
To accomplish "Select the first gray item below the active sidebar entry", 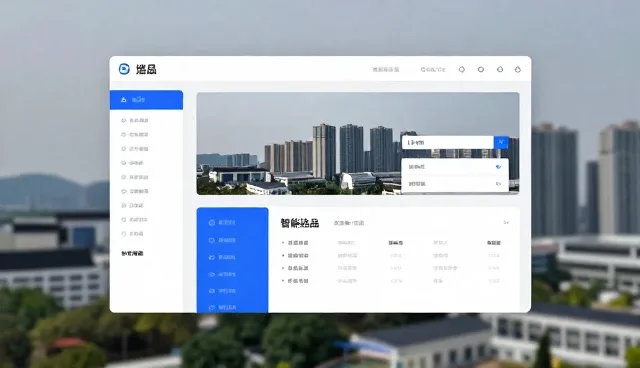I will tap(135, 120).
